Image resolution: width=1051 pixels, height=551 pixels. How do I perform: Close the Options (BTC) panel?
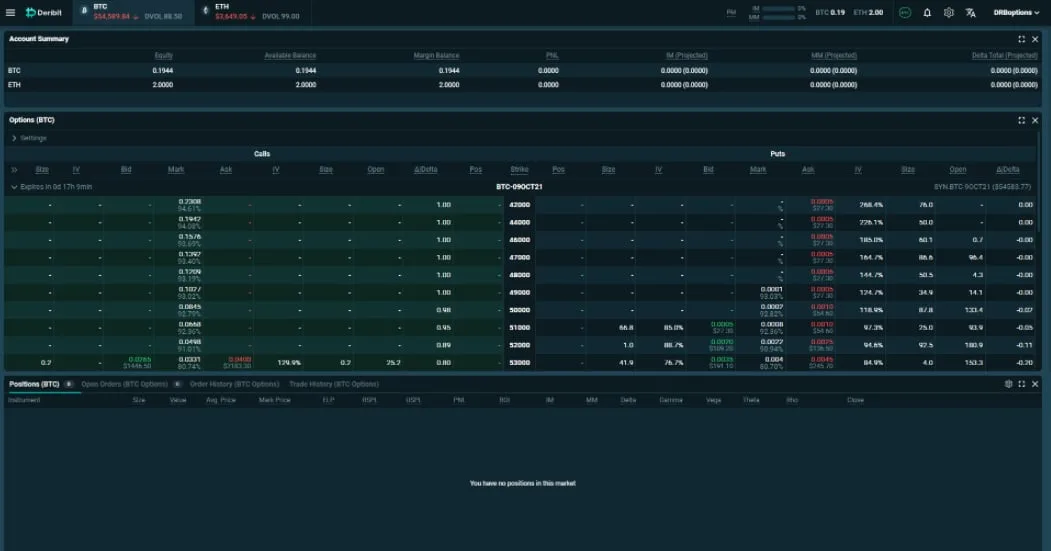click(1035, 121)
